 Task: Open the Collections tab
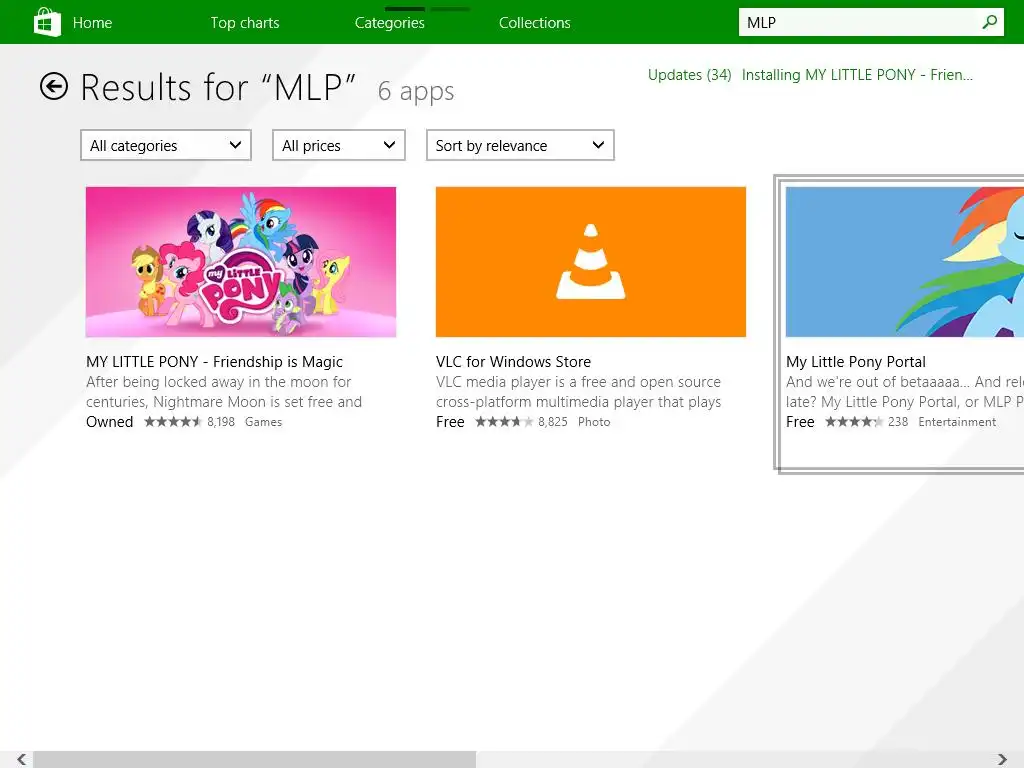535,23
